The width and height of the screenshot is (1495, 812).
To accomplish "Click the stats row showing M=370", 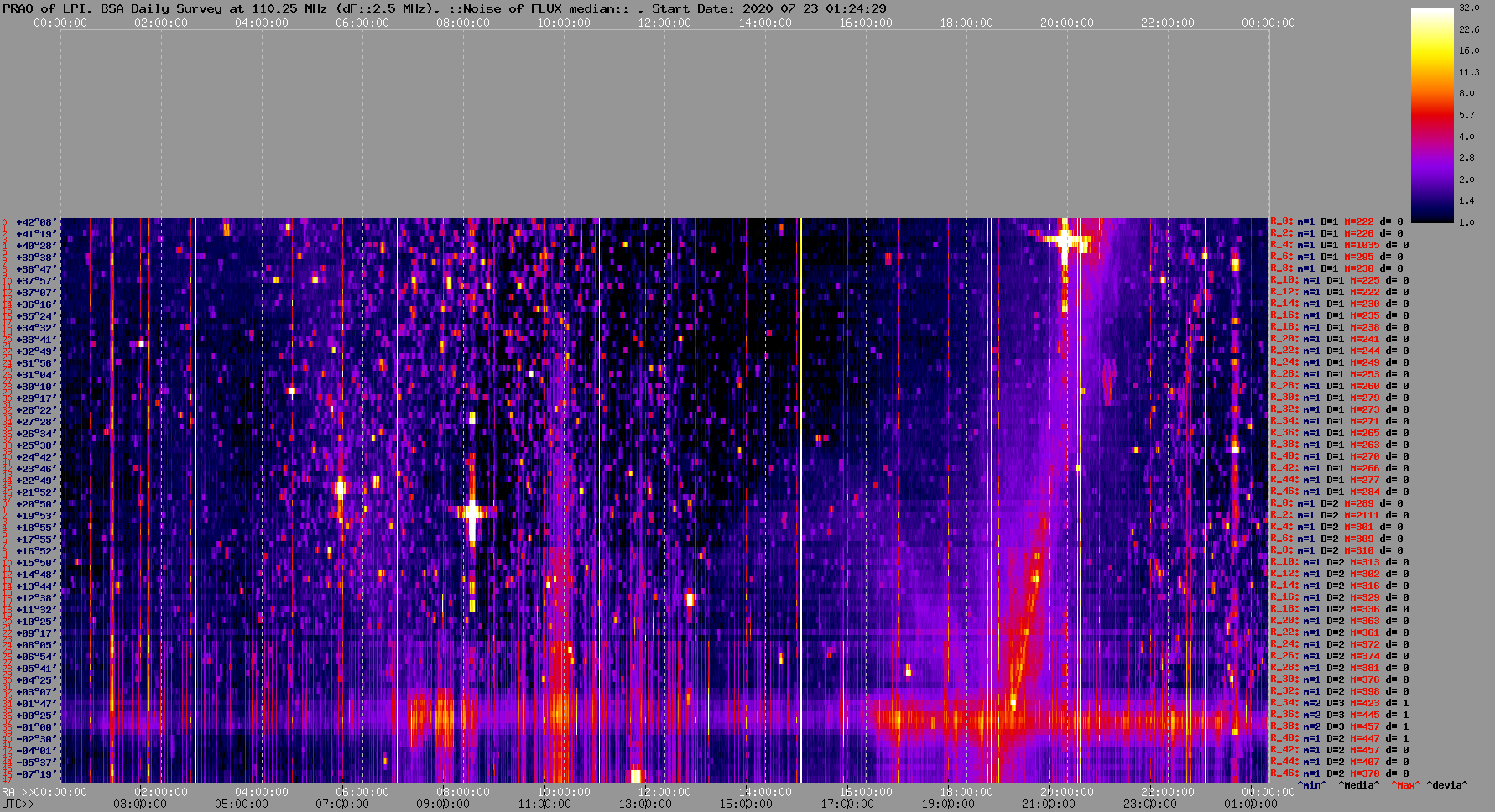I will [1340, 774].
